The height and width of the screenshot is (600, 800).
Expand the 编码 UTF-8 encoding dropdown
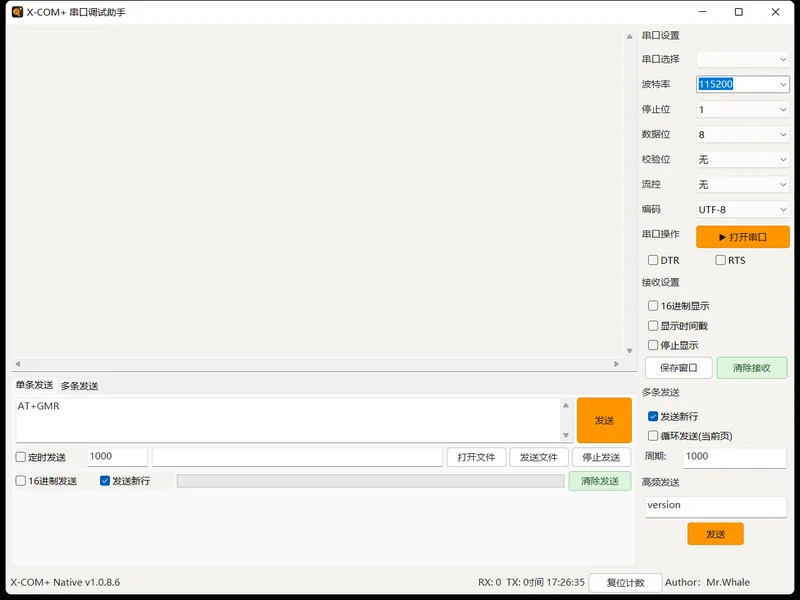[742, 209]
